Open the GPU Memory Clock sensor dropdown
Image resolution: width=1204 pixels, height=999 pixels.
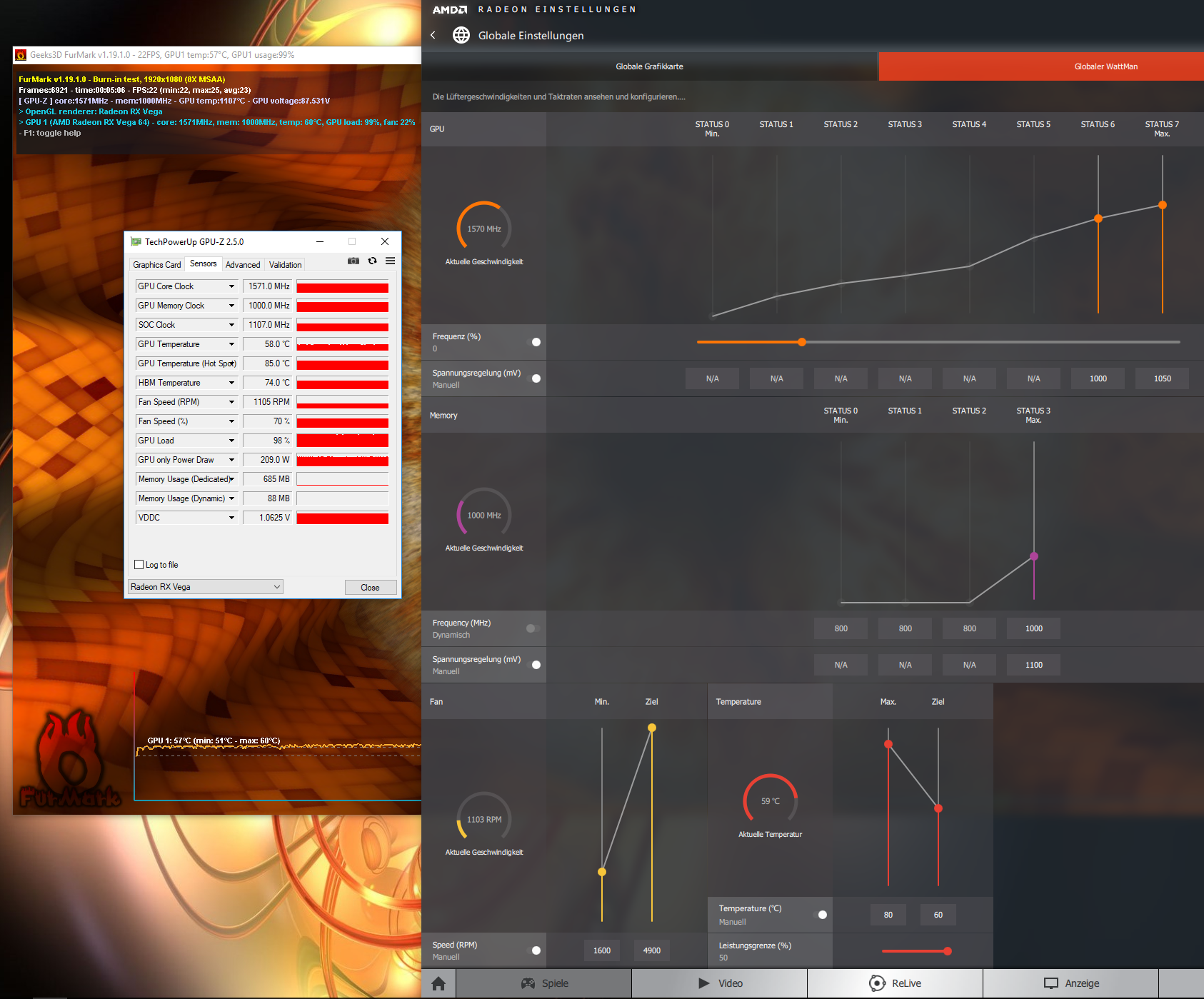click(231, 306)
